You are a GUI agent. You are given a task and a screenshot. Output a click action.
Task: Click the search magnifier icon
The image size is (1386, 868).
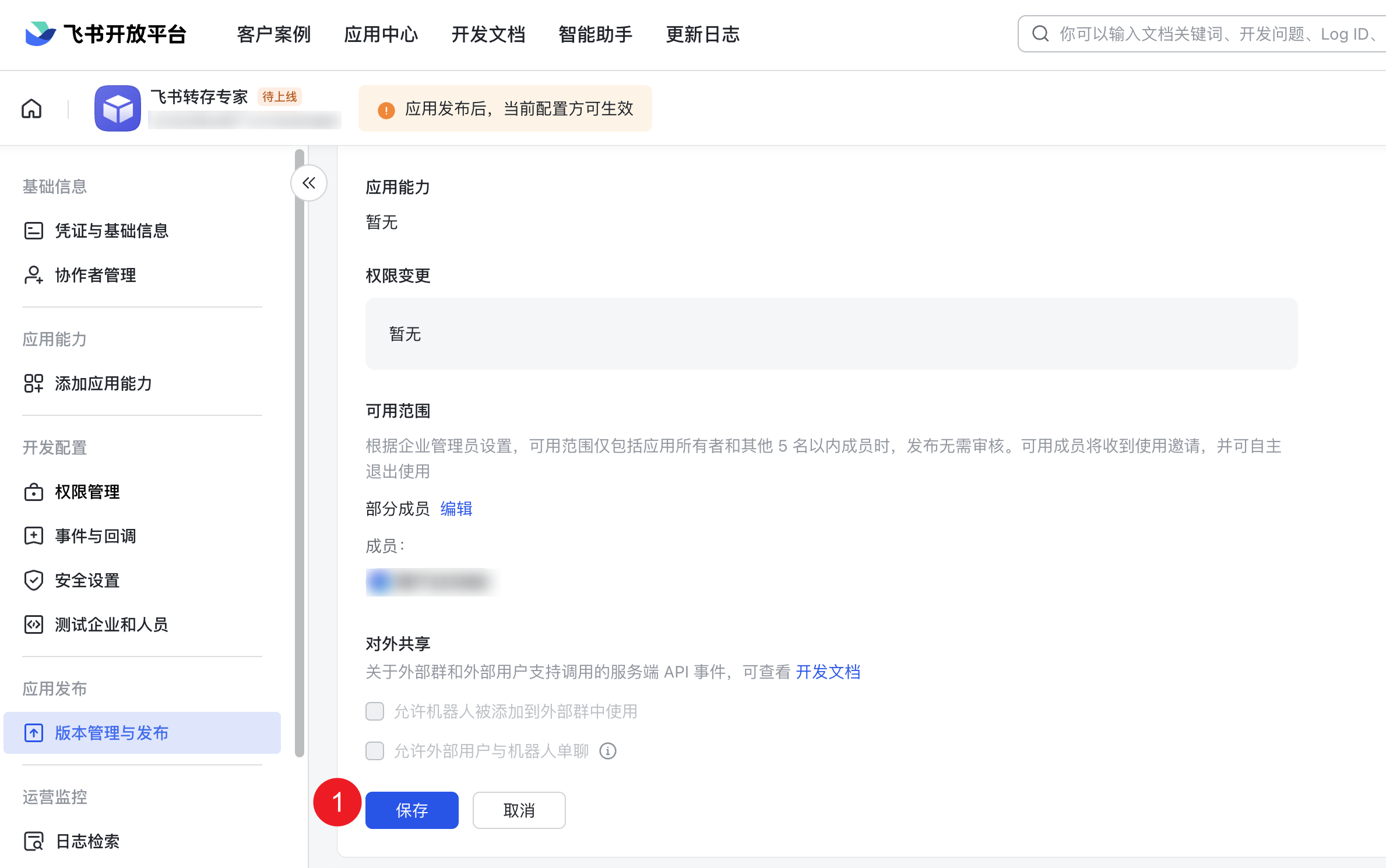pos(1040,34)
